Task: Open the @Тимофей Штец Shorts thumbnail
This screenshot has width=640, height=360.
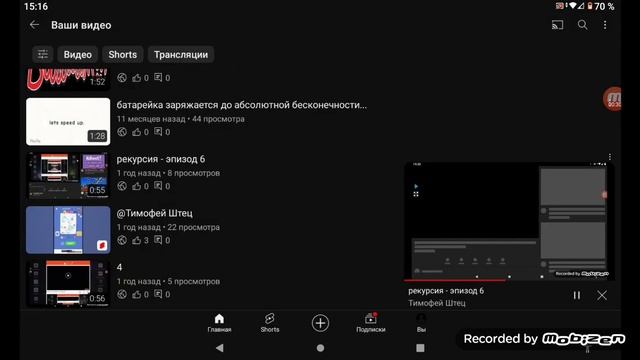Action: click(x=68, y=230)
